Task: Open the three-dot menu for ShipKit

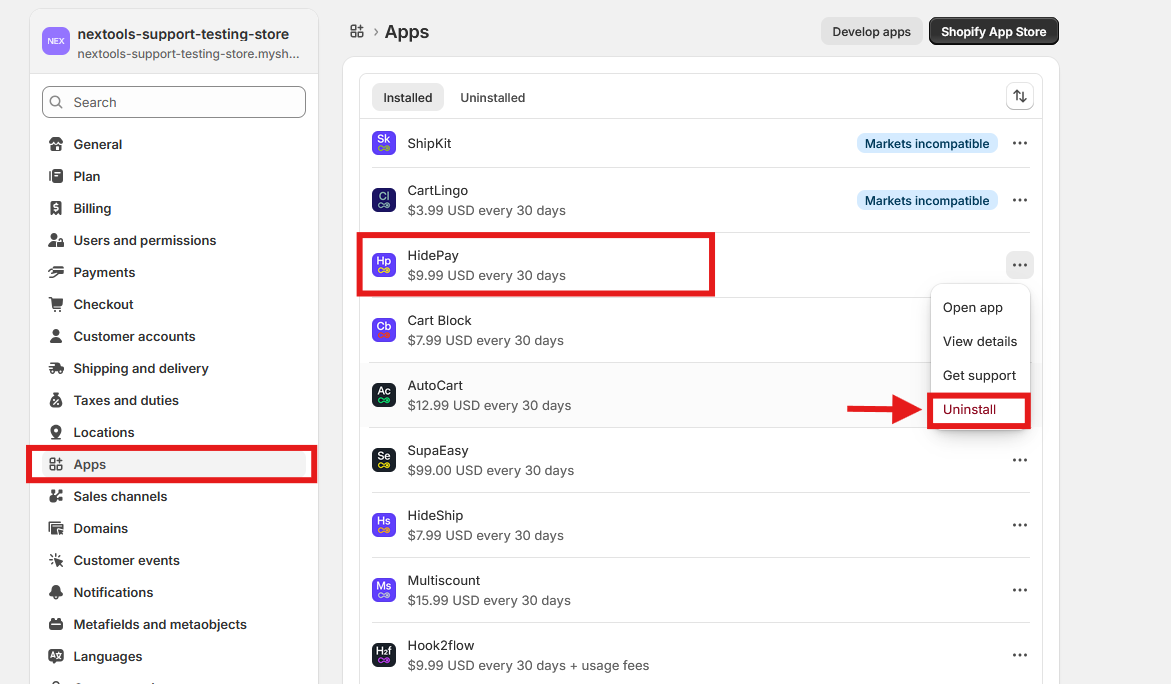Action: point(1019,143)
